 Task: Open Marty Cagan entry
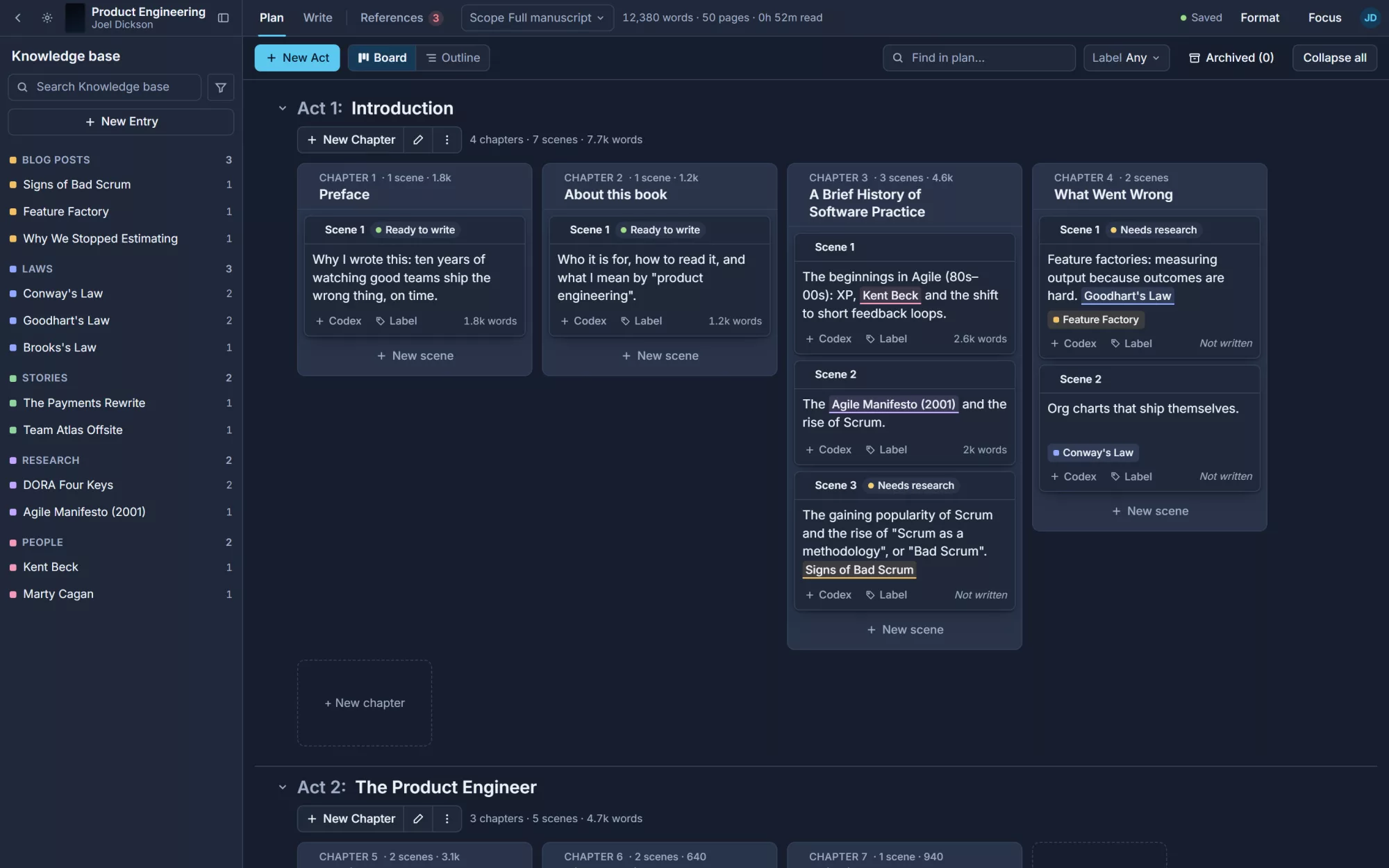(x=121, y=594)
